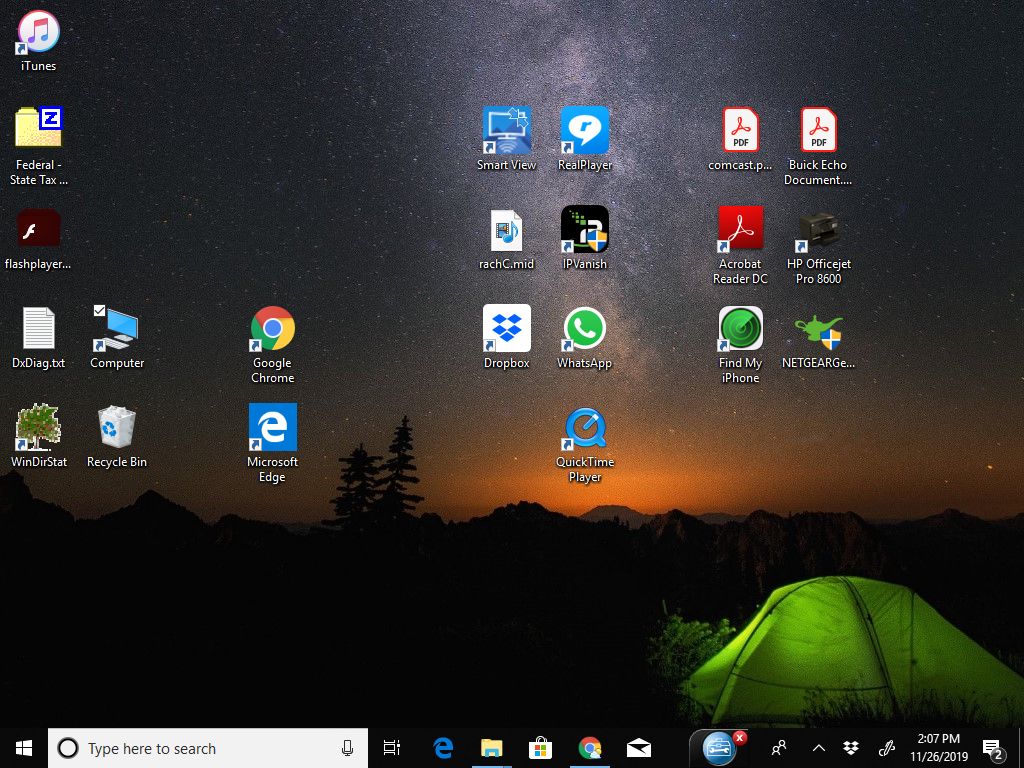
Task: Open the iTunes desktop shortcut
Action: point(39,33)
